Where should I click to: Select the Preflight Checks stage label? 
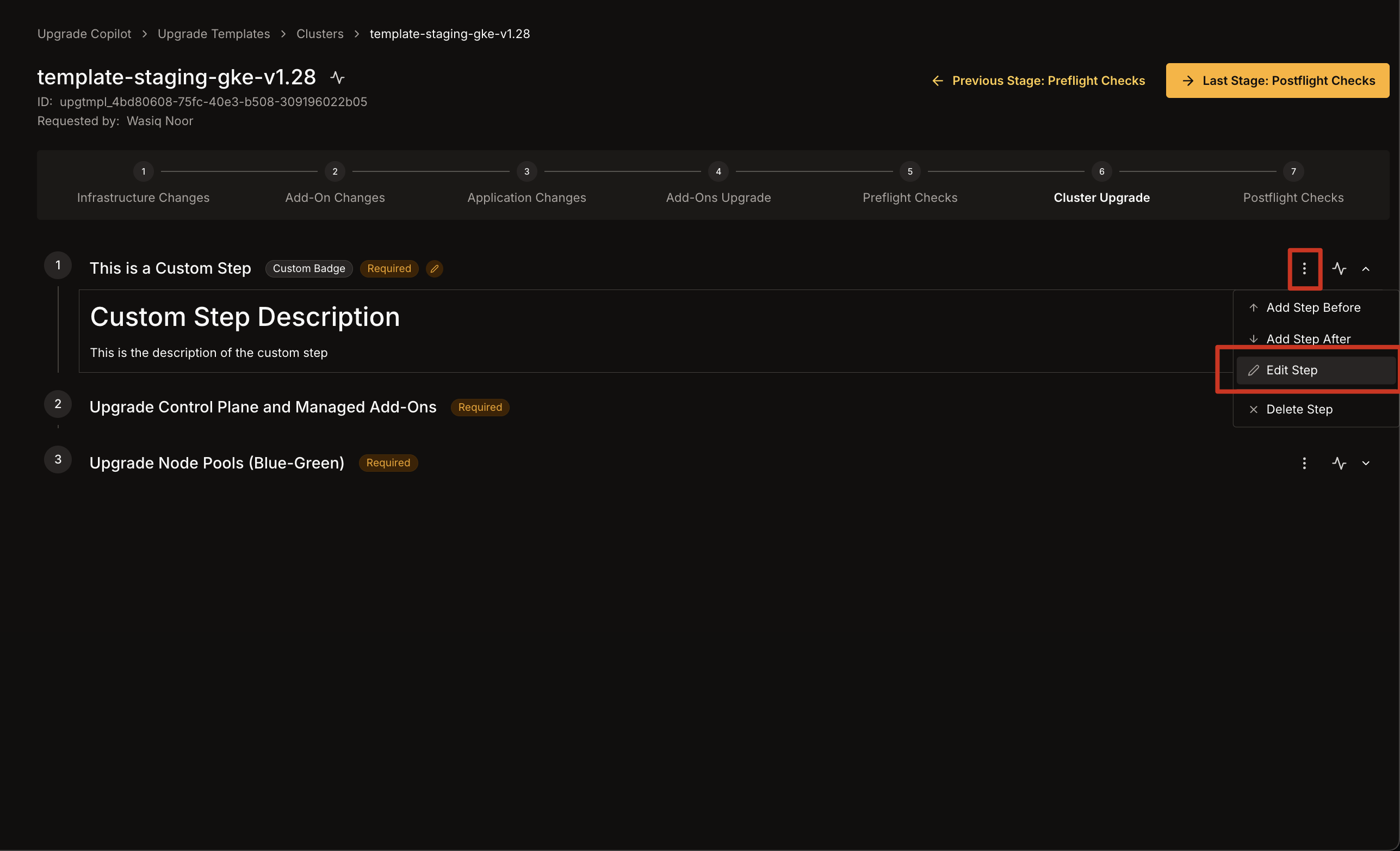point(909,198)
